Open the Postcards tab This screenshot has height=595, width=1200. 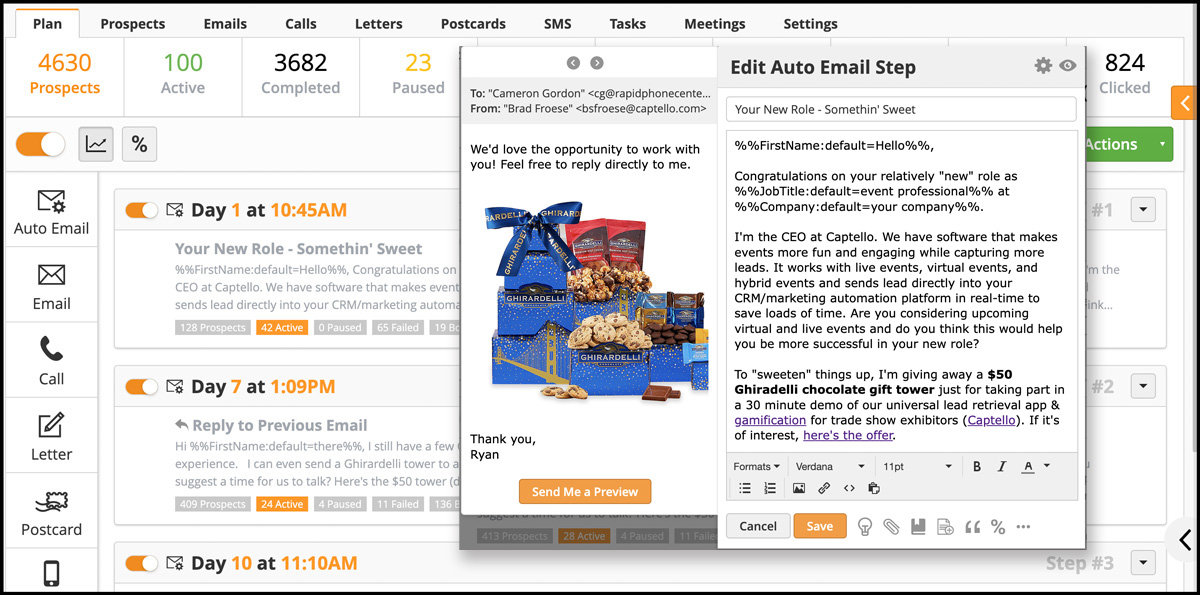click(473, 23)
